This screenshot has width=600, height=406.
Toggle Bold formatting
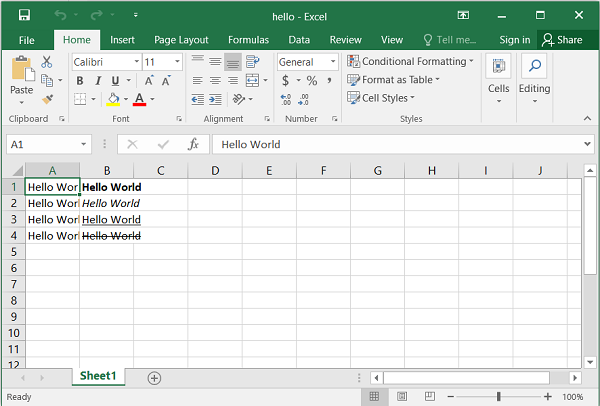point(79,81)
